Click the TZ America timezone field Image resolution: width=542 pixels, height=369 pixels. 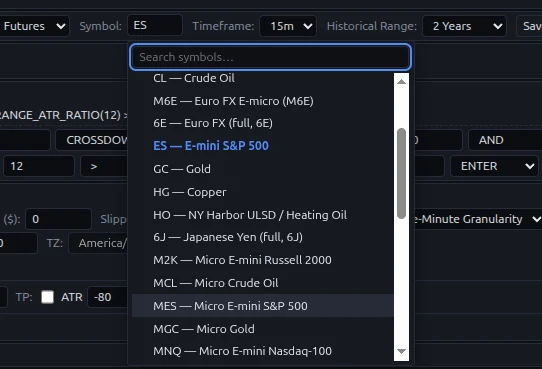(98, 243)
